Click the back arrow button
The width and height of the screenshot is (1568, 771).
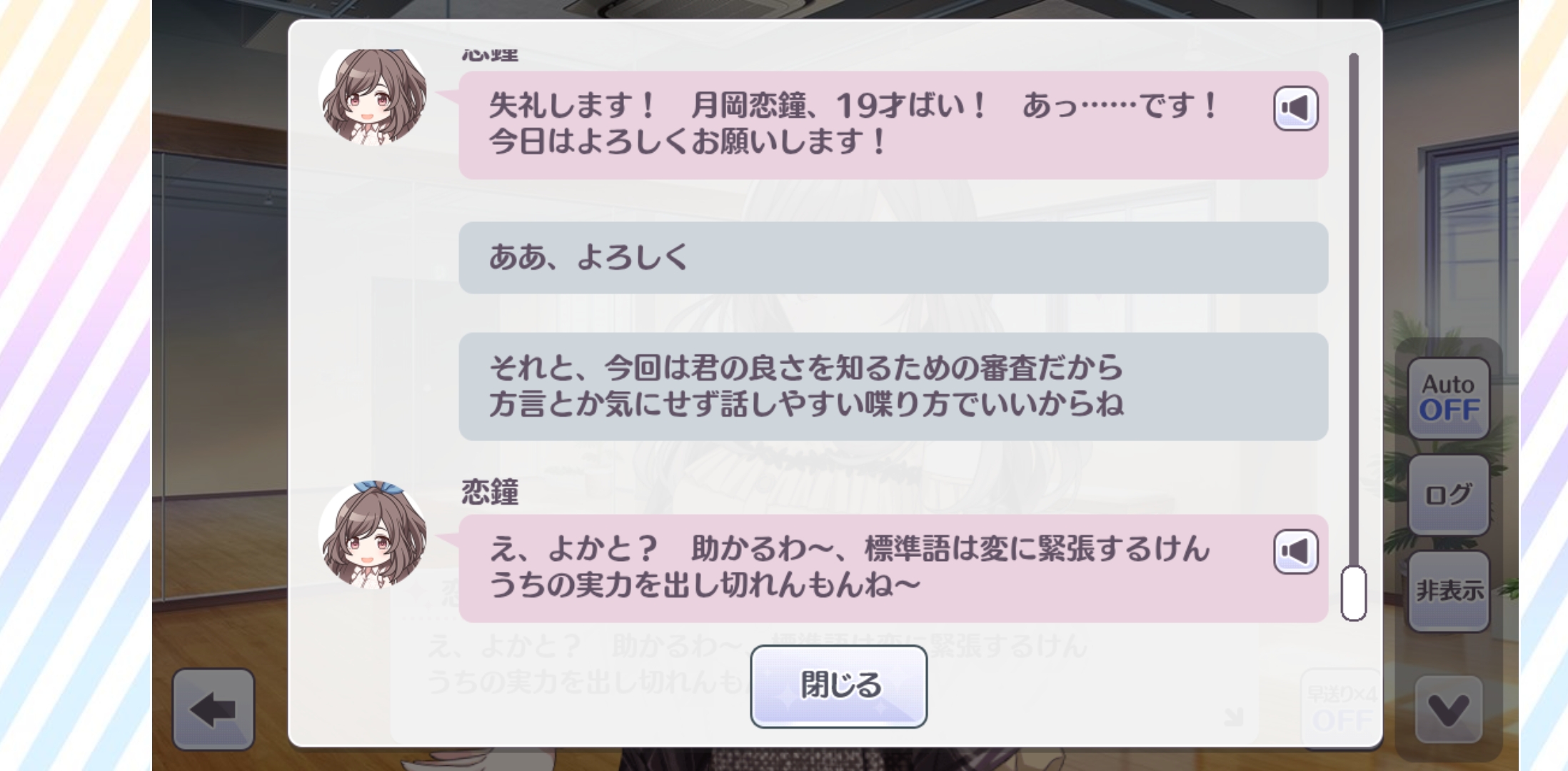pos(213,710)
